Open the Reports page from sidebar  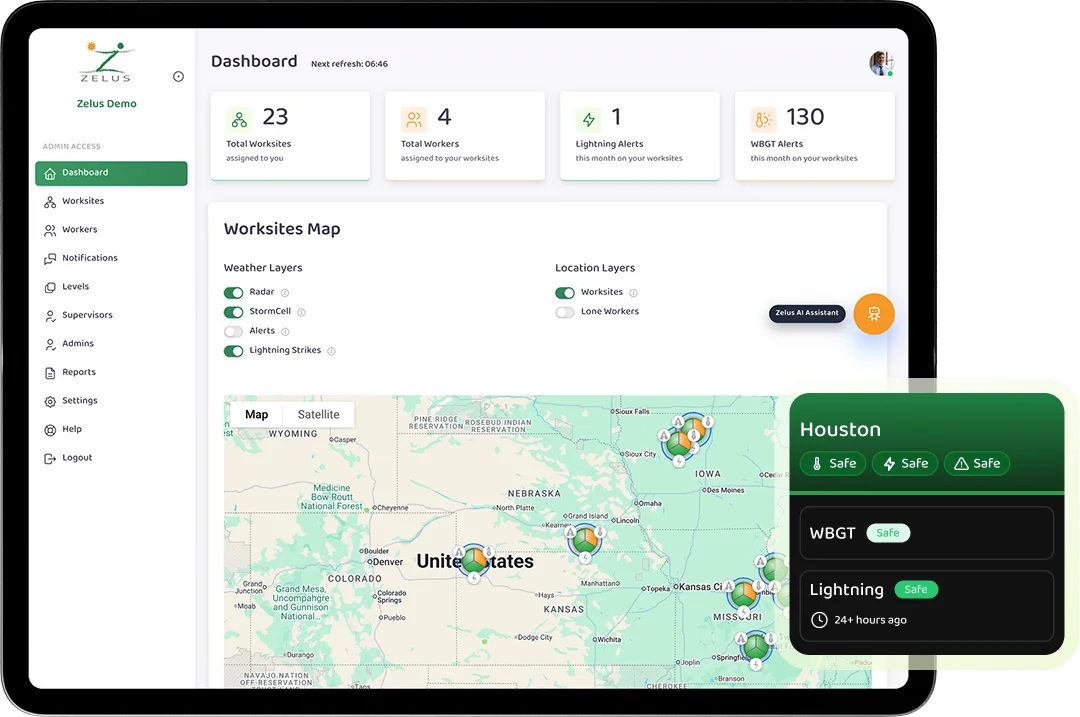point(78,372)
